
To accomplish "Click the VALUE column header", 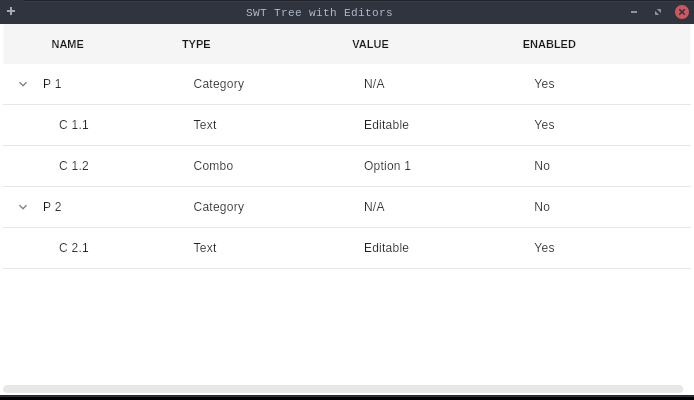I will [x=370, y=44].
